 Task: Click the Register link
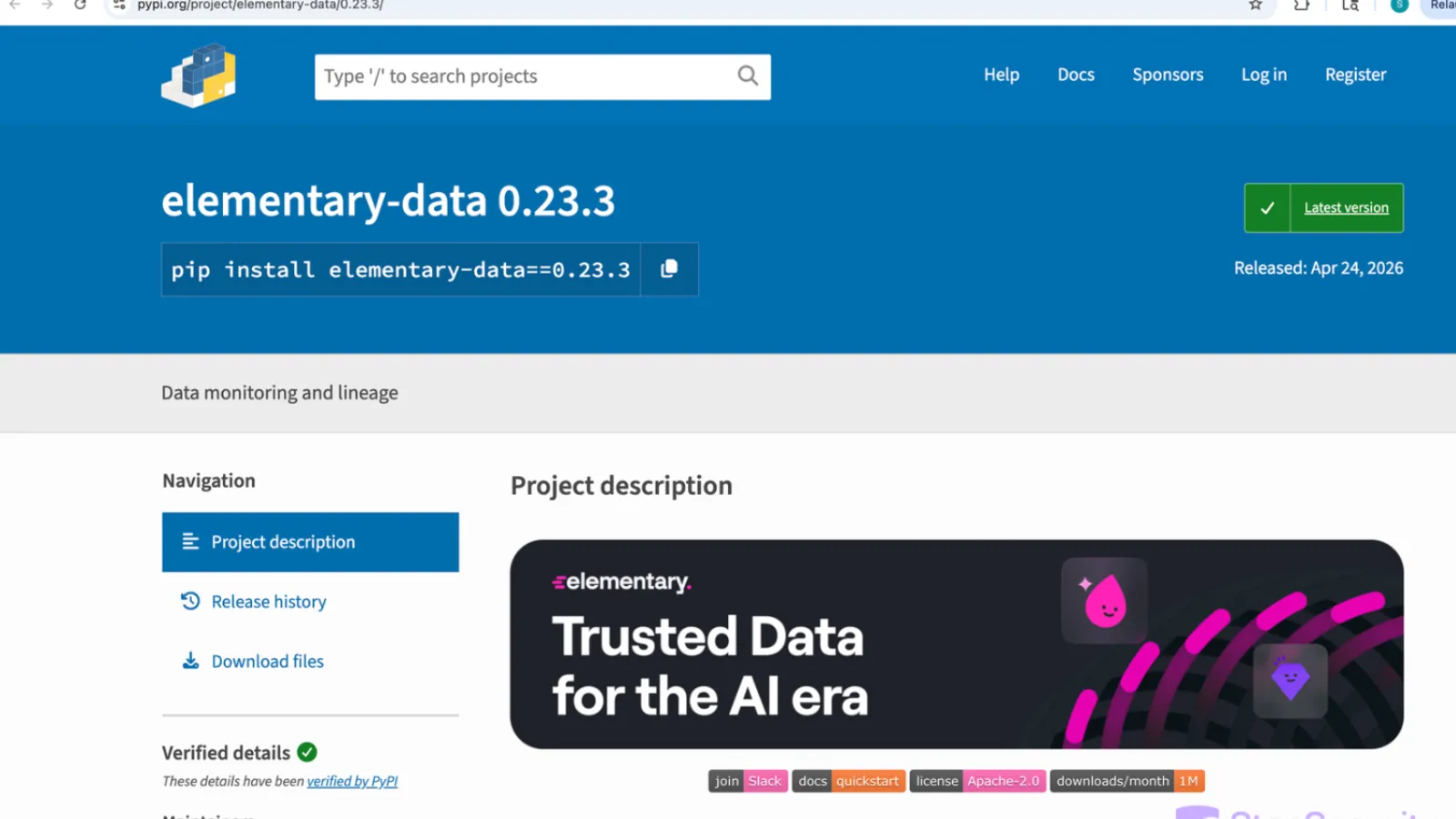pyautogui.click(x=1355, y=75)
